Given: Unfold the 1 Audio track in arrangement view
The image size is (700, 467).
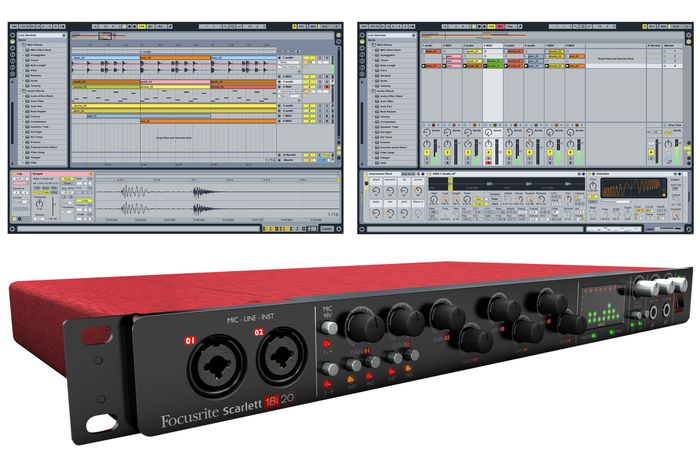Looking at the screenshot, I should pos(279,58).
